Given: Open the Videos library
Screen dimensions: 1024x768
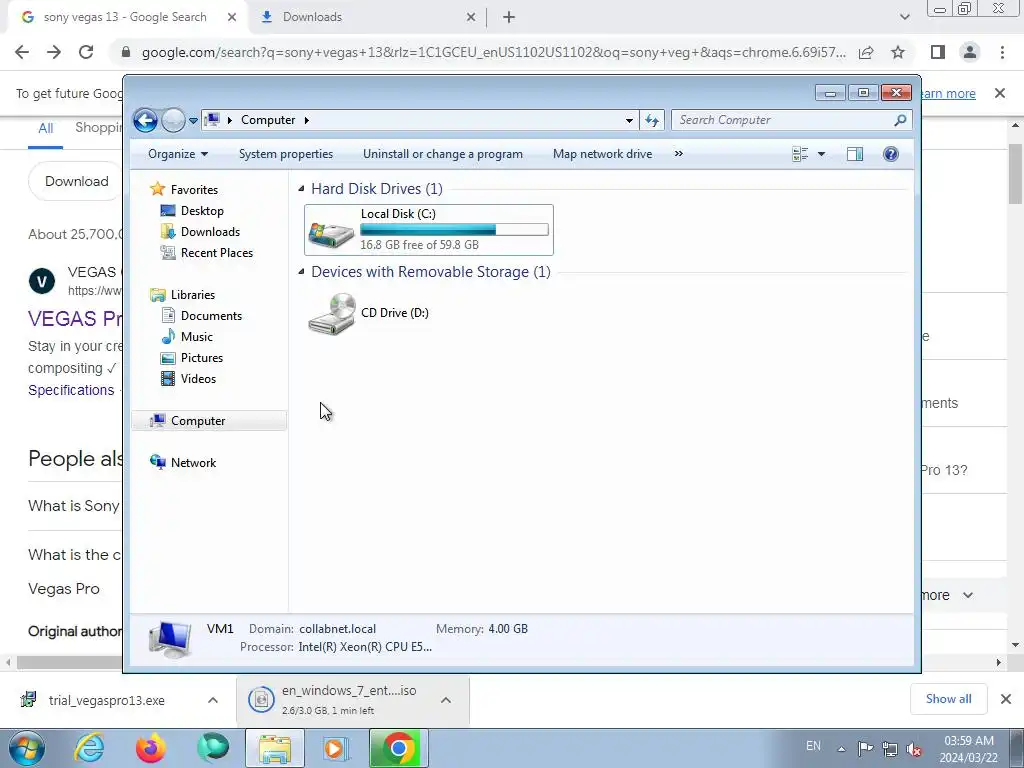Looking at the screenshot, I should (x=198, y=379).
